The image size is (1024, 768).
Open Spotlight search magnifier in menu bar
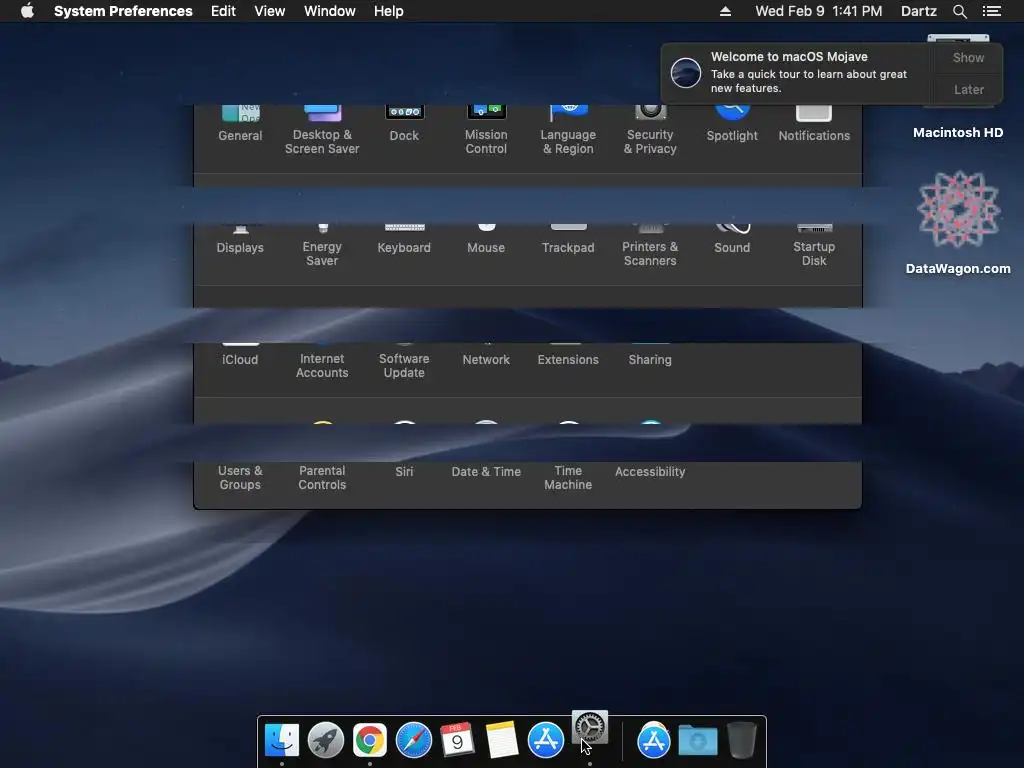(960, 11)
